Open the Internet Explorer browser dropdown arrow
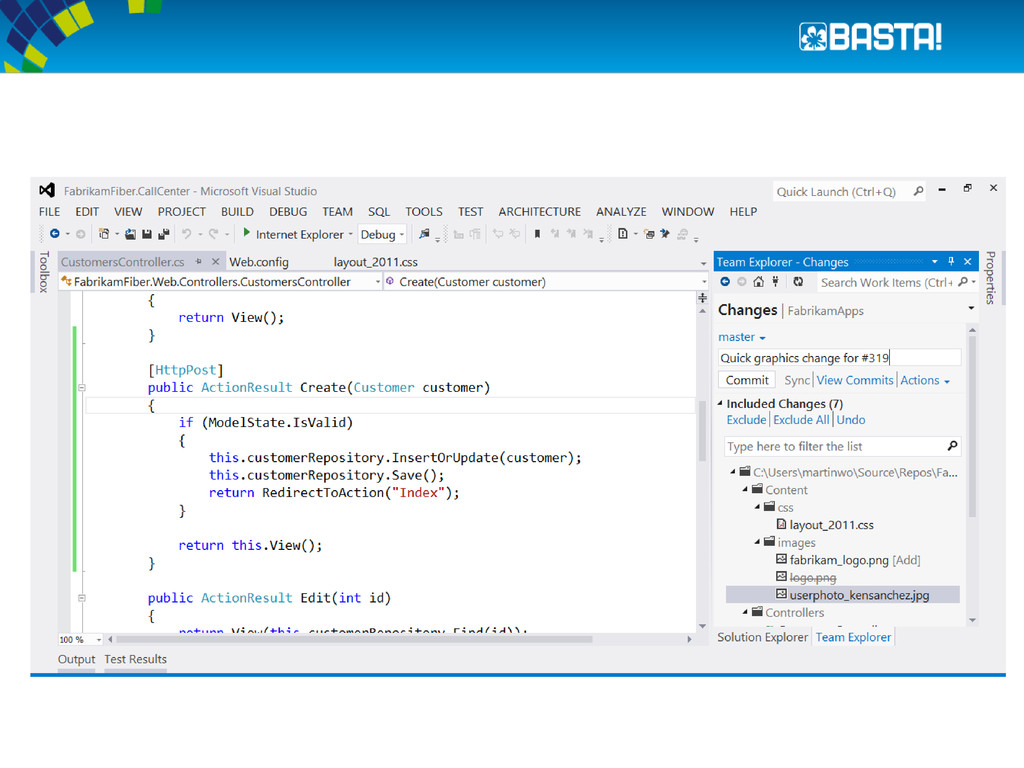1024x768 pixels. (x=351, y=234)
